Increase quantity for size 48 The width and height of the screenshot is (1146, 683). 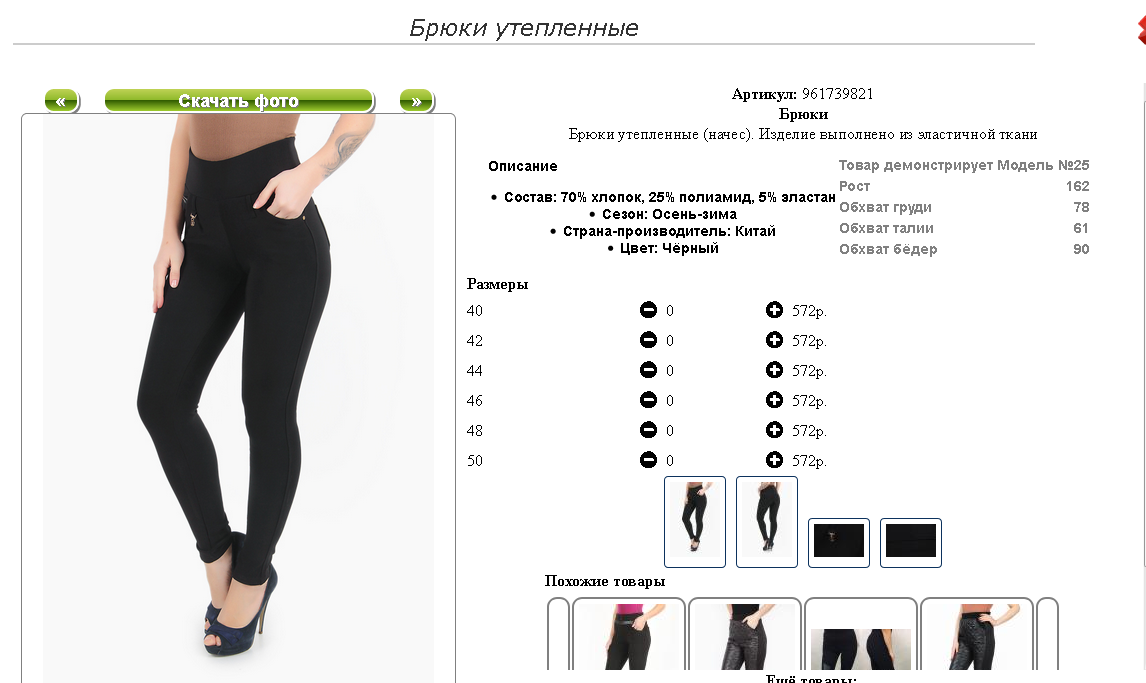coord(774,430)
